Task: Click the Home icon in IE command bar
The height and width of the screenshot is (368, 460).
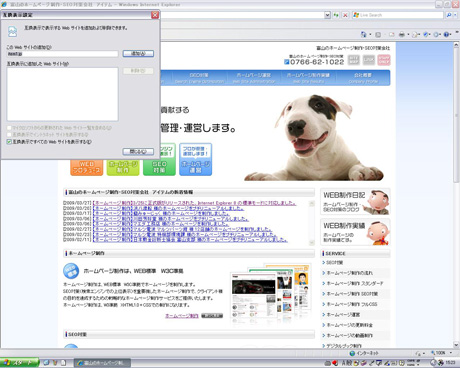Action: click(x=363, y=34)
